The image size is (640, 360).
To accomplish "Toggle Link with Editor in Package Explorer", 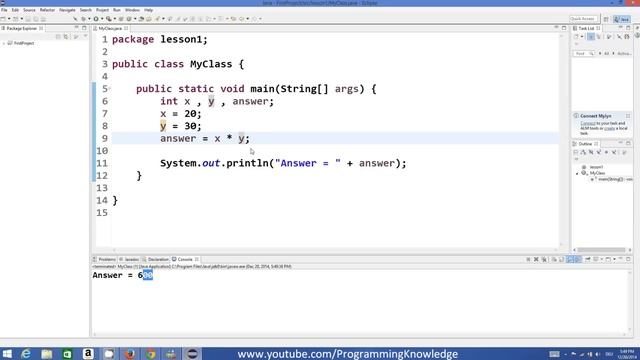I will pos(66,37).
